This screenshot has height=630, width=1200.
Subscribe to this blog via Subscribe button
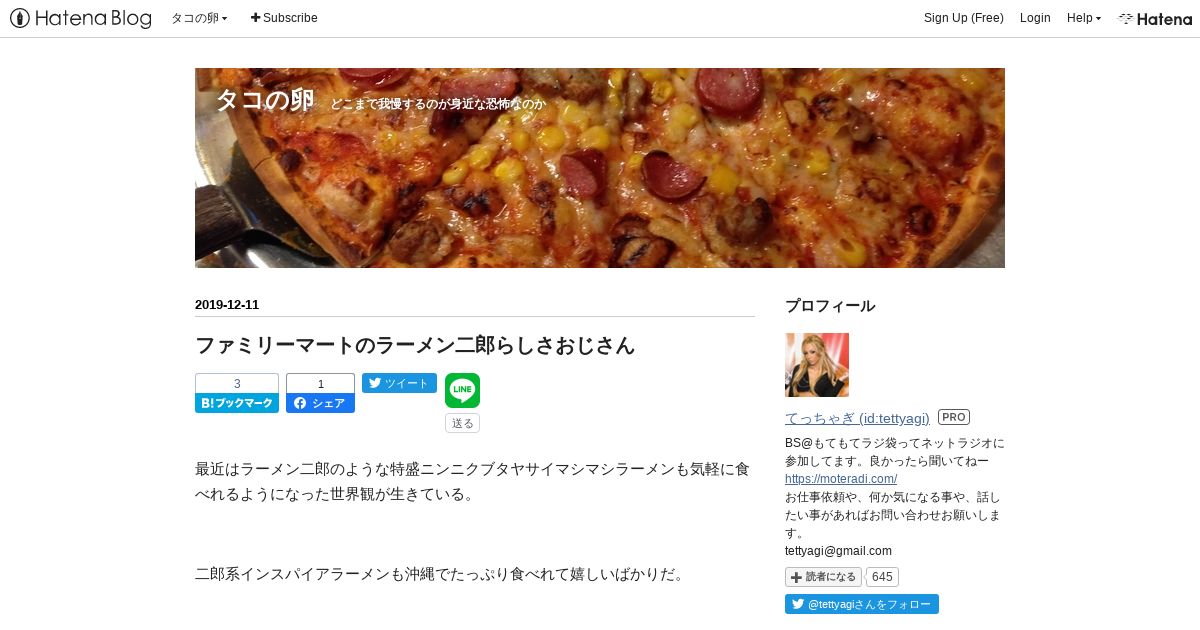(284, 18)
